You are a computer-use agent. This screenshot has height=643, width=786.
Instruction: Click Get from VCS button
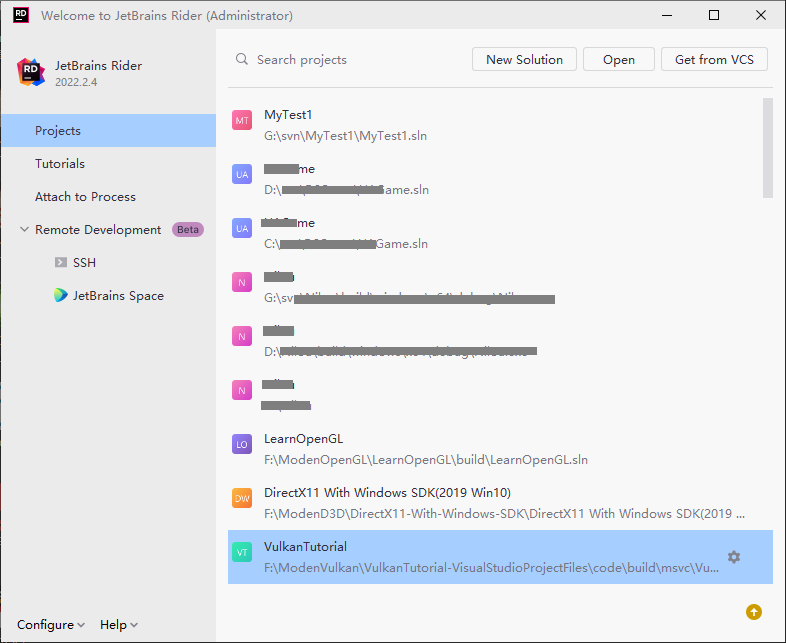[x=714, y=59]
